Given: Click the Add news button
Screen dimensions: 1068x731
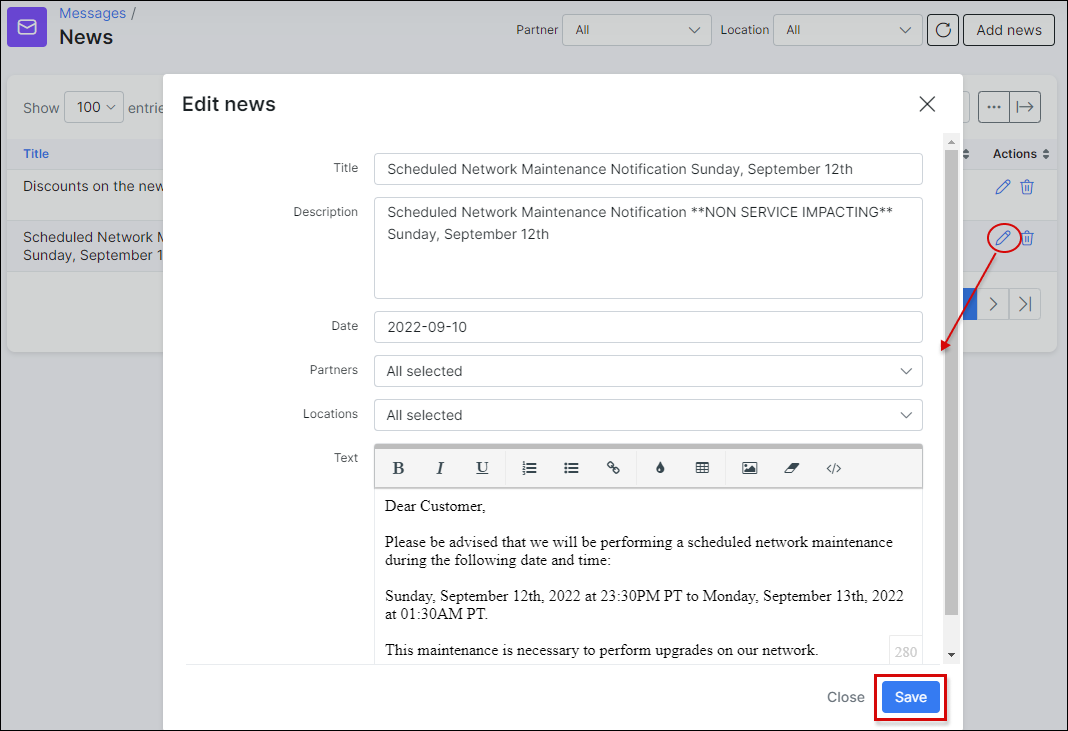Looking at the screenshot, I should click(x=1009, y=30).
